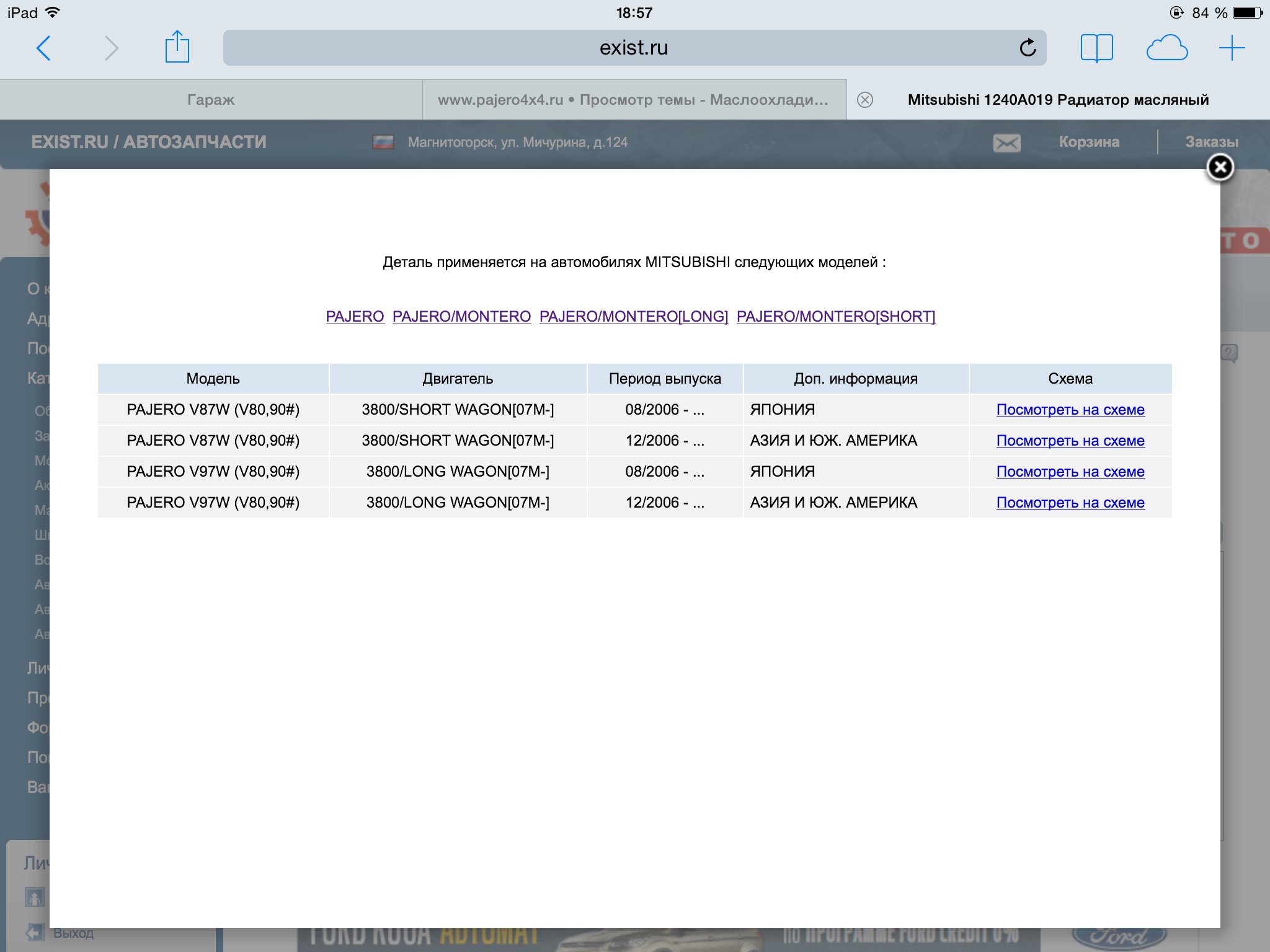Switch to the Гараж tab
Image resolution: width=1270 pixels, height=952 pixels.
(x=211, y=100)
